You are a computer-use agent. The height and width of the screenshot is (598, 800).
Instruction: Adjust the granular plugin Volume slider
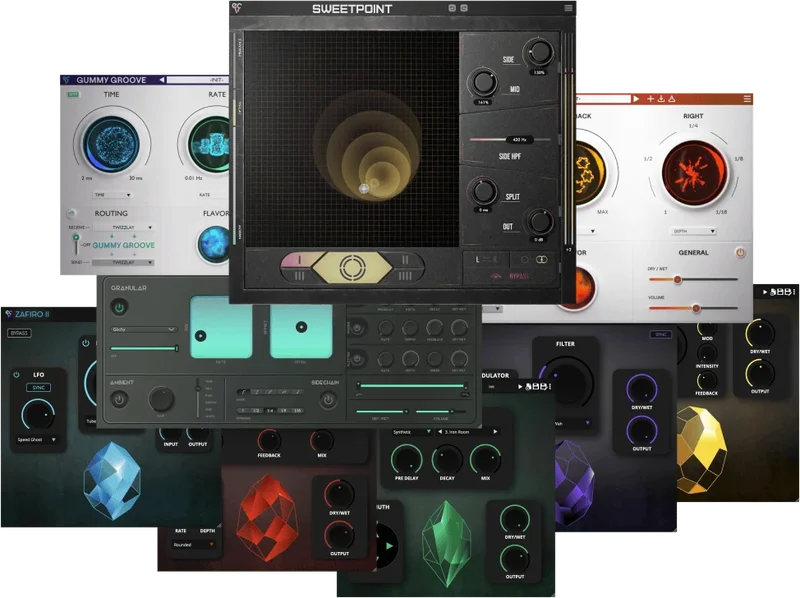[x=441, y=411]
